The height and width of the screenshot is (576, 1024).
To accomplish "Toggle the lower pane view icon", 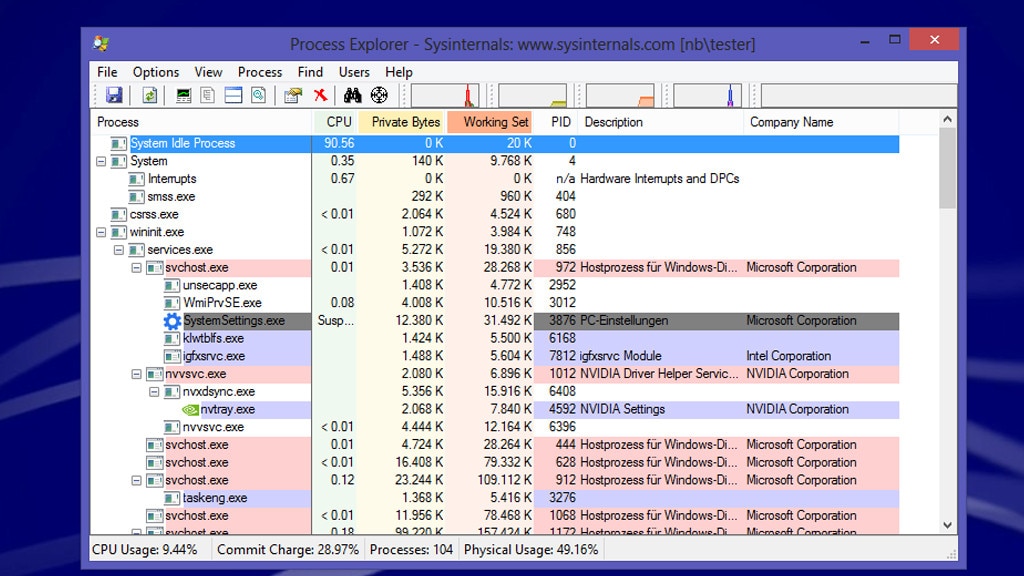I will pyautogui.click(x=232, y=95).
